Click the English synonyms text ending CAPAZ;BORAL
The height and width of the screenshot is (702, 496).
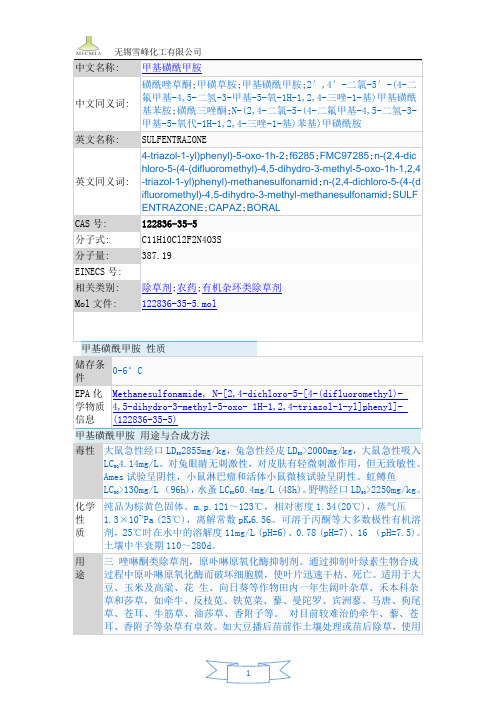click(x=281, y=181)
